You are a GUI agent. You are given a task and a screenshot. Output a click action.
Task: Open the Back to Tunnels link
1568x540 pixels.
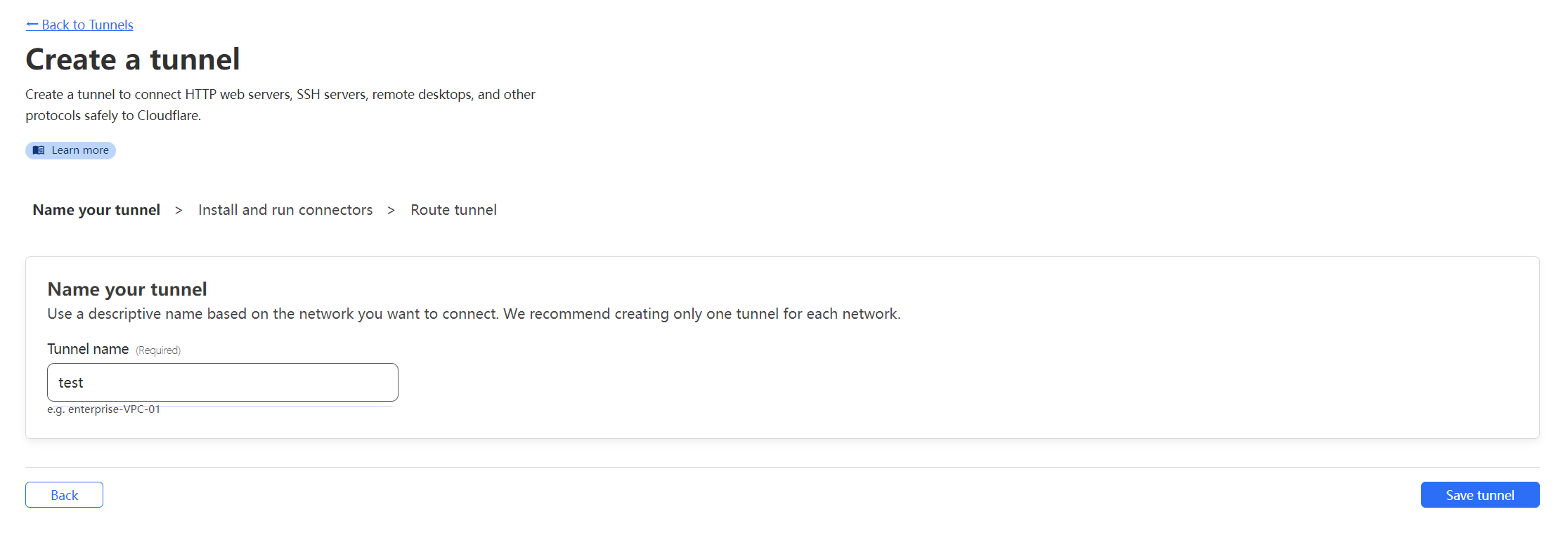click(79, 25)
